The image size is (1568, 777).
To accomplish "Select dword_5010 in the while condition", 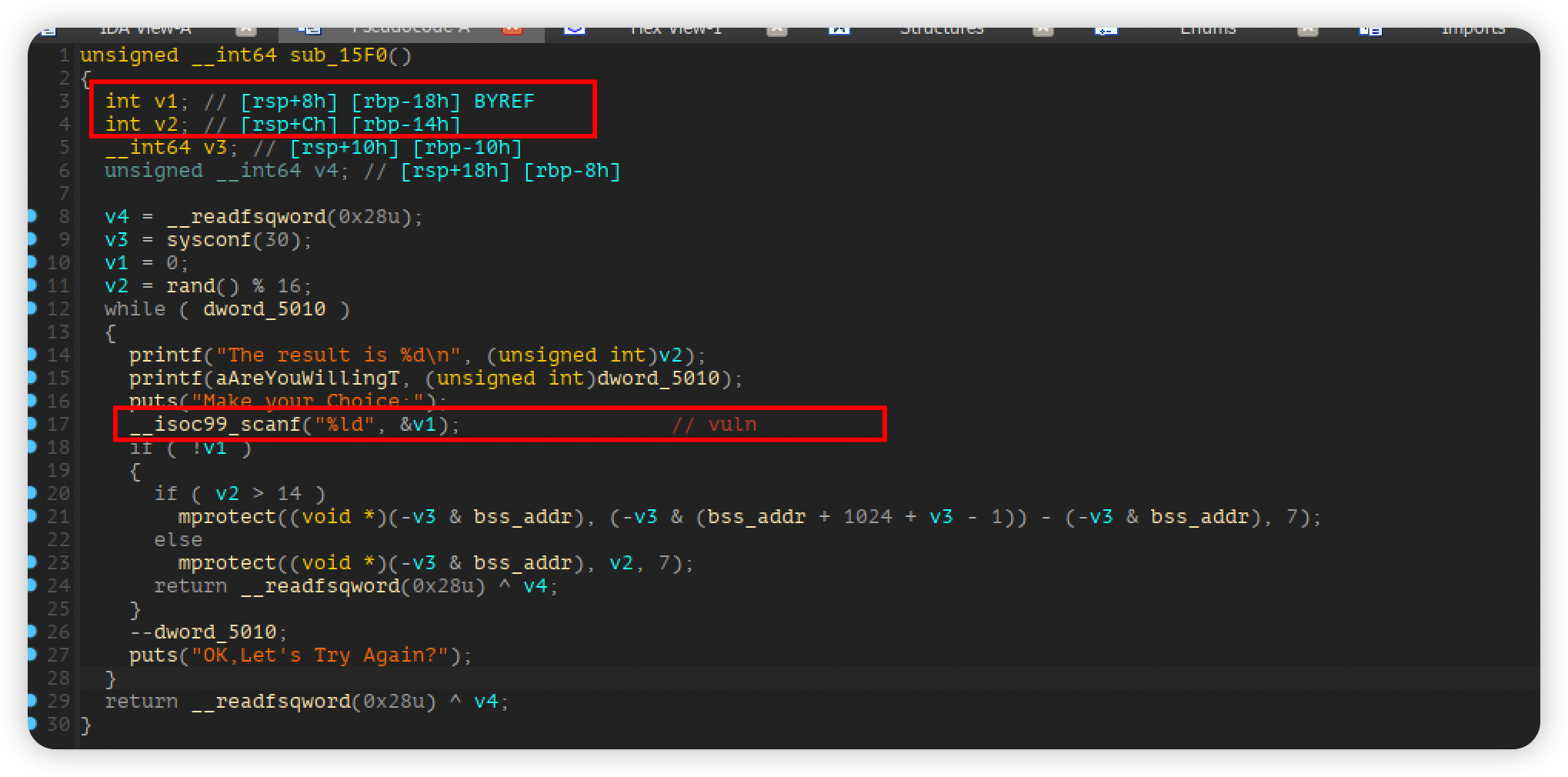I will click(x=265, y=309).
